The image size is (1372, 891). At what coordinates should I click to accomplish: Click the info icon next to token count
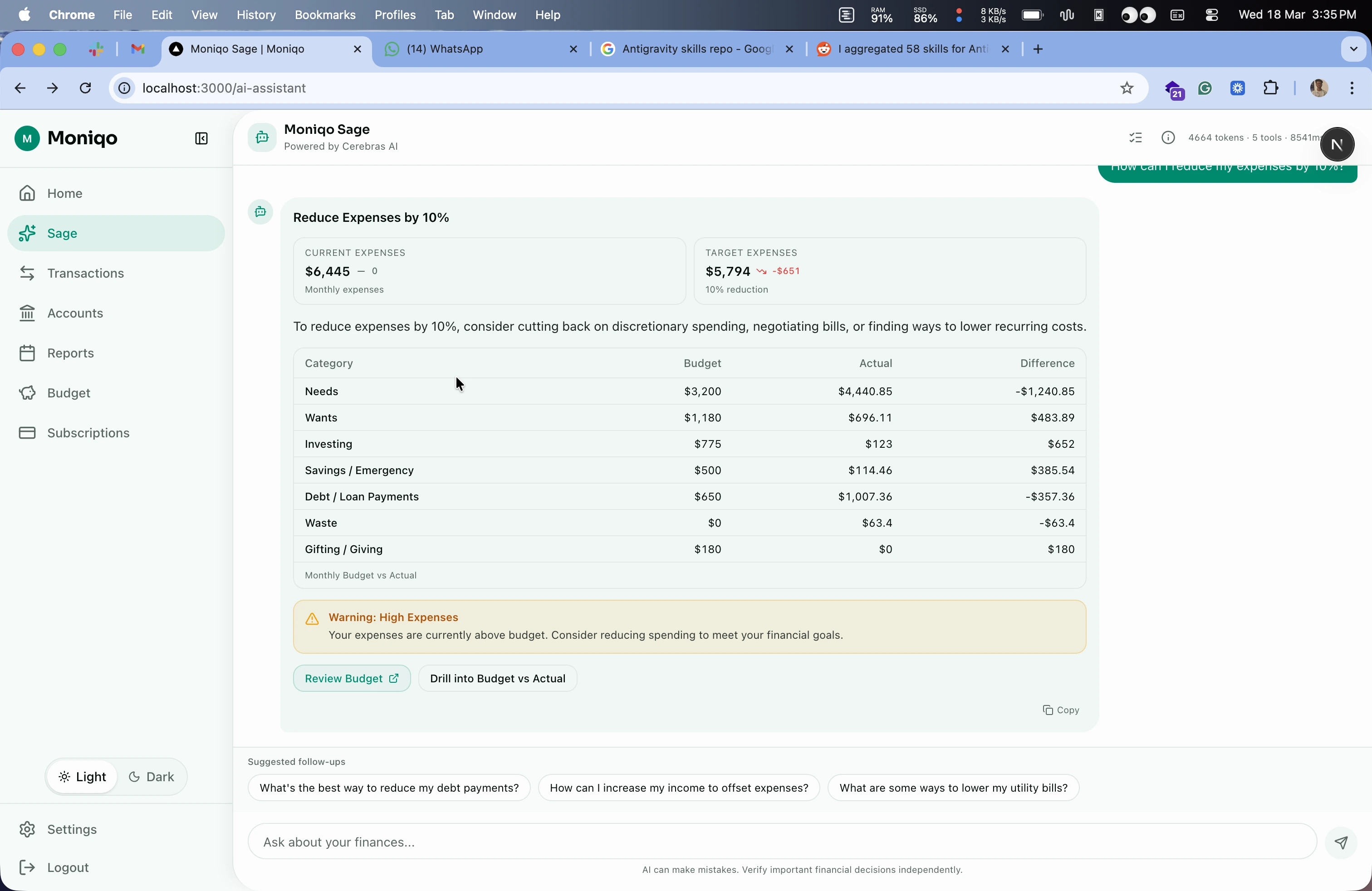point(1168,138)
